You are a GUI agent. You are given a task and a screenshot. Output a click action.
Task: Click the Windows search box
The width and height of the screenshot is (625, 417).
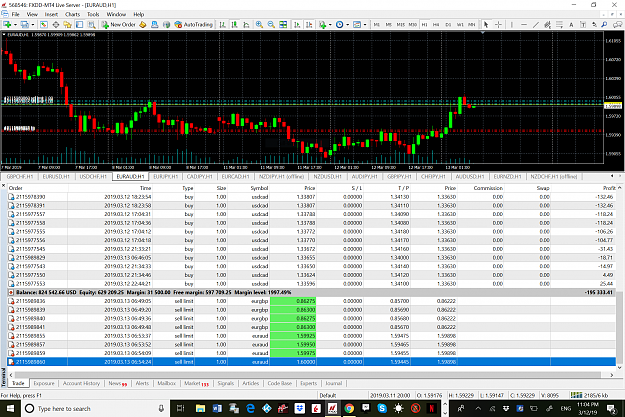tap(95, 409)
